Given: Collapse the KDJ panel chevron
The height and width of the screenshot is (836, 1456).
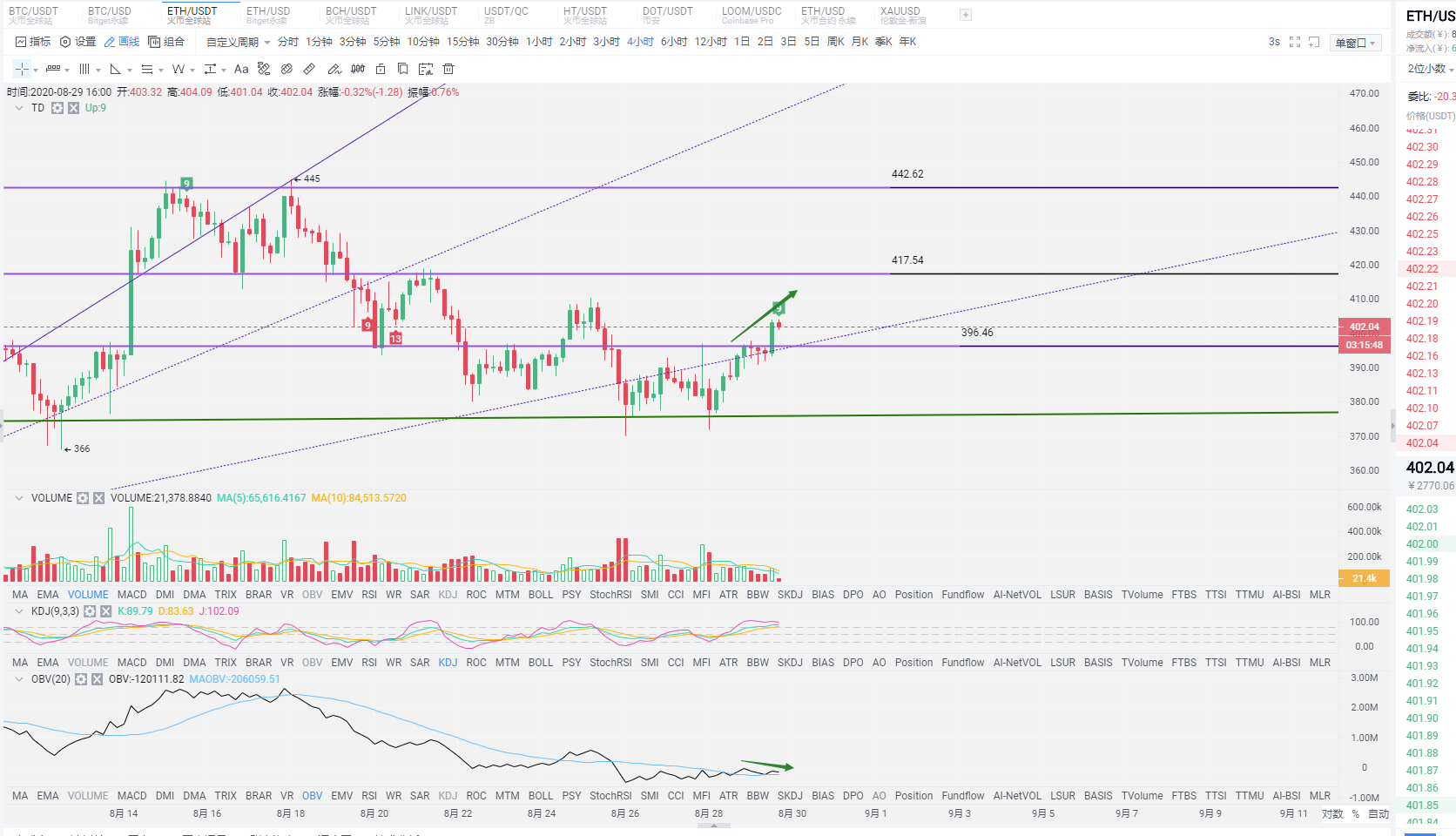Looking at the screenshot, I should point(19,611).
